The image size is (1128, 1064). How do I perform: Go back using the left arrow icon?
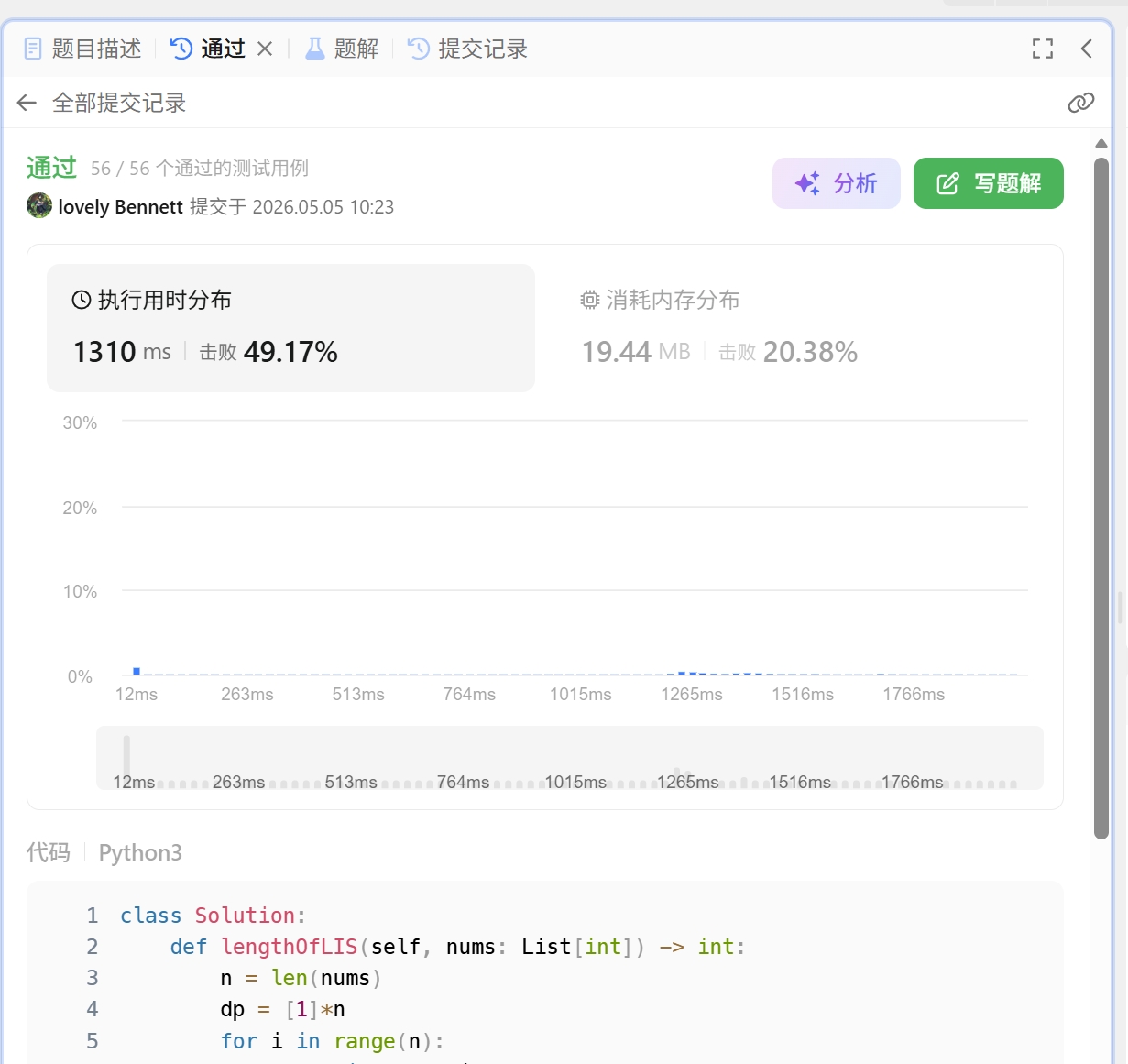tap(27, 103)
